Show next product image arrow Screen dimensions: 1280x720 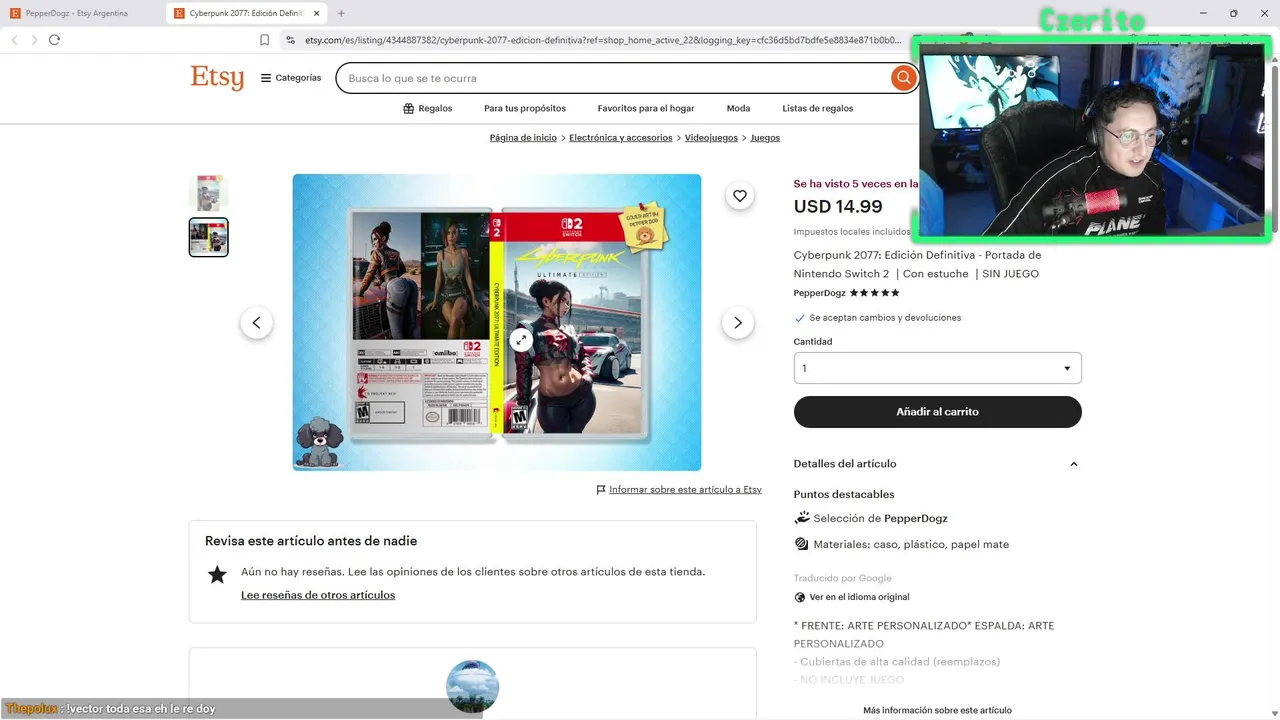[738, 322]
